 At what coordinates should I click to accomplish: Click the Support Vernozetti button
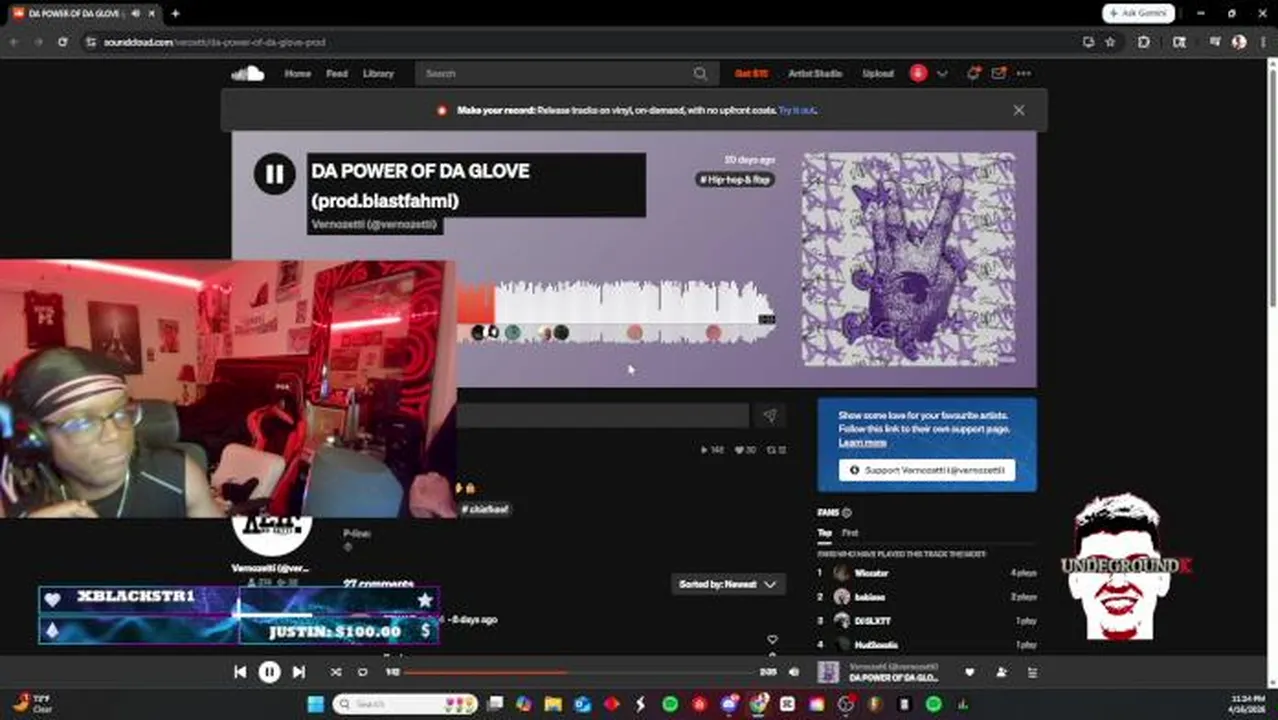coord(927,470)
